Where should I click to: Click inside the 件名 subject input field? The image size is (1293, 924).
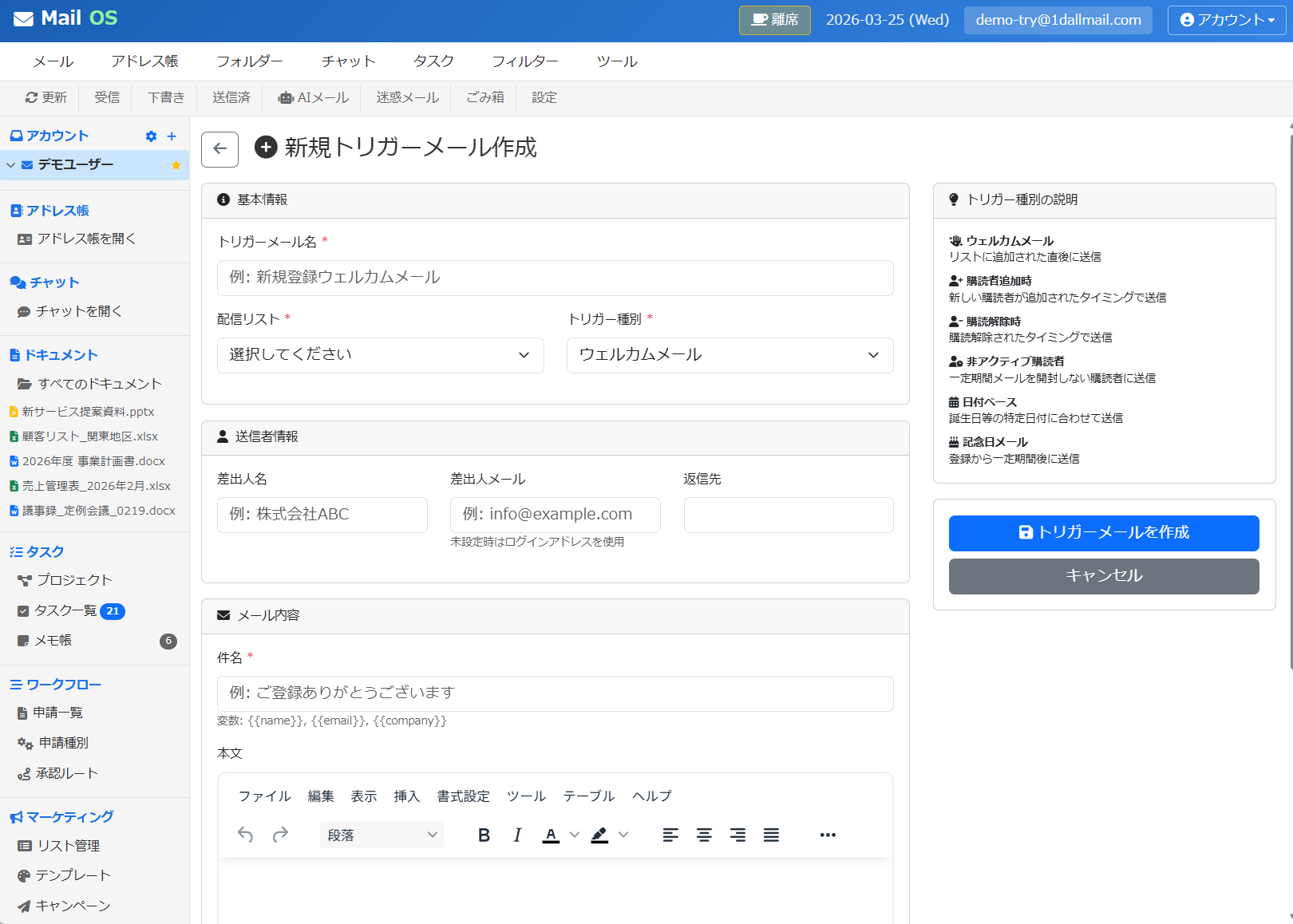click(x=555, y=693)
